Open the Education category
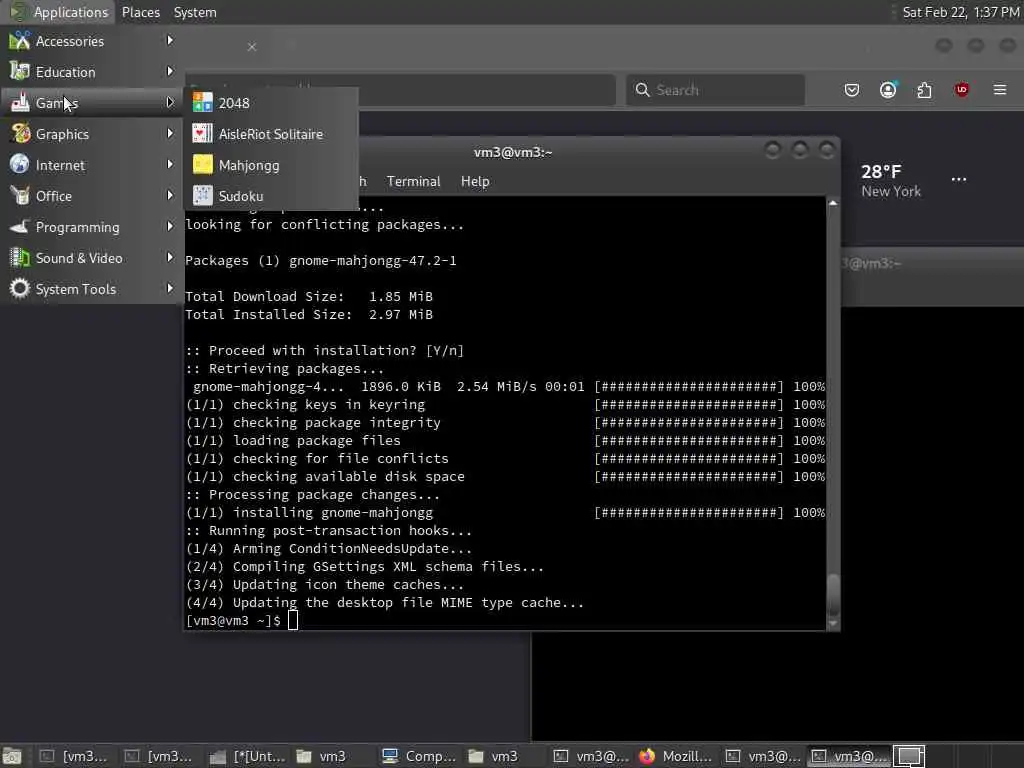This screenshot has width=1024, height=768. tap(92, 72)
